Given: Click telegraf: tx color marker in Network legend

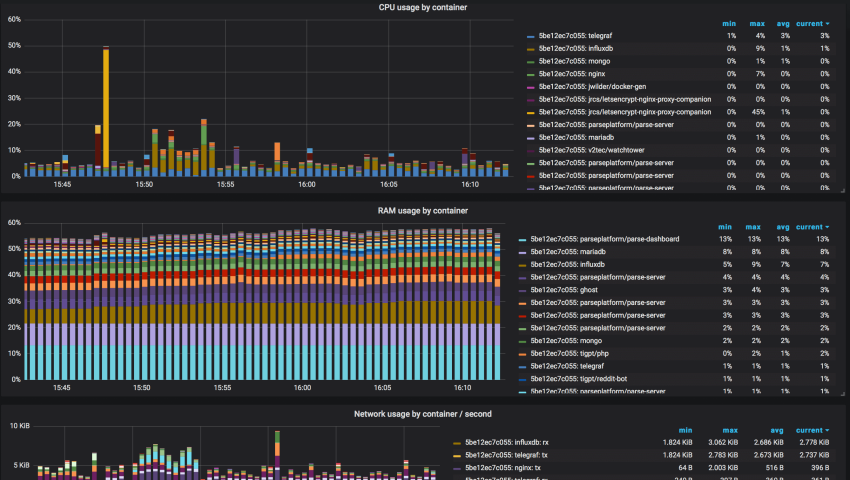Looking at the screenshot, I should pos(457,455).
